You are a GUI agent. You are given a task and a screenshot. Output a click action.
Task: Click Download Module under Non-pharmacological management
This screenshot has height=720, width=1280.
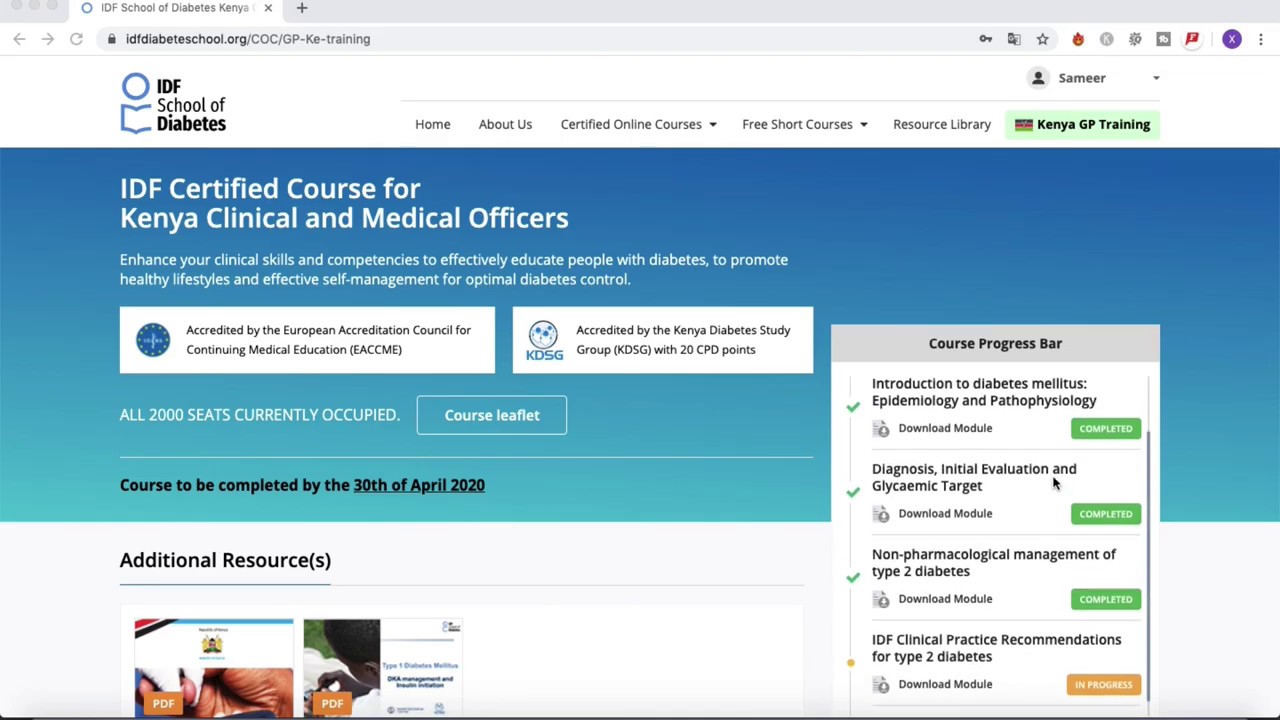click(945, 599)
